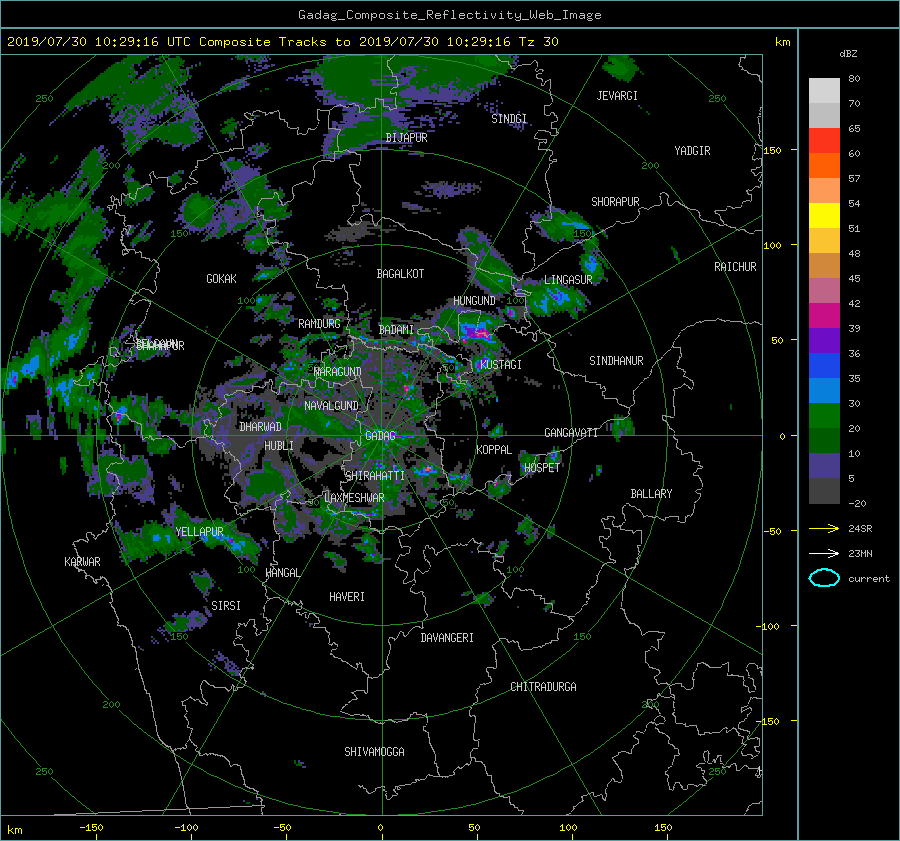Click the 150 tick on right axis
Screen dimensions: 900x841
click(773, 150)
